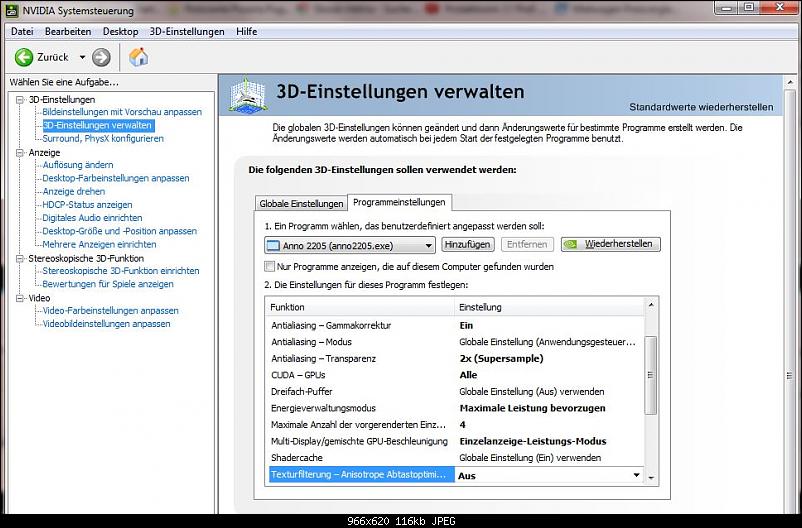Image resolution: width=802 pixels, height=528 pixels.
Task: Select Multi-Display/gemischte GPU-Beschleunigung row
Action: [x=455, y=441]
